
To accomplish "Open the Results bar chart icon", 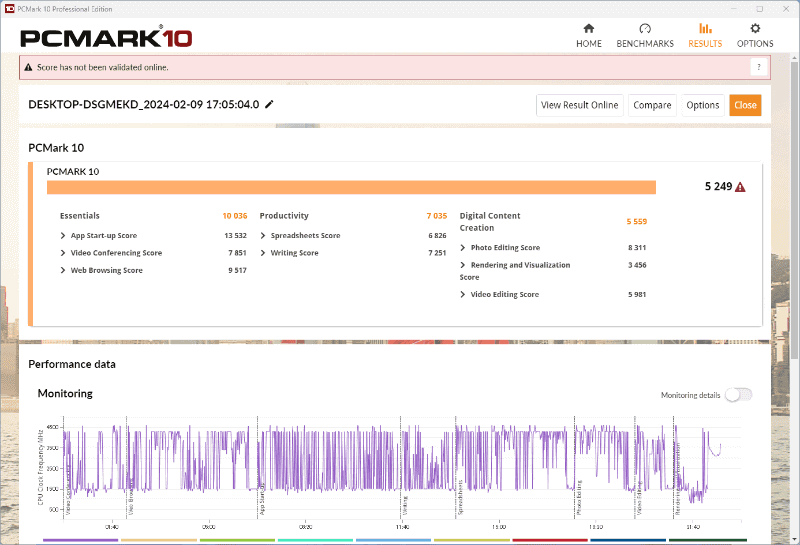I will coord(705,29).
